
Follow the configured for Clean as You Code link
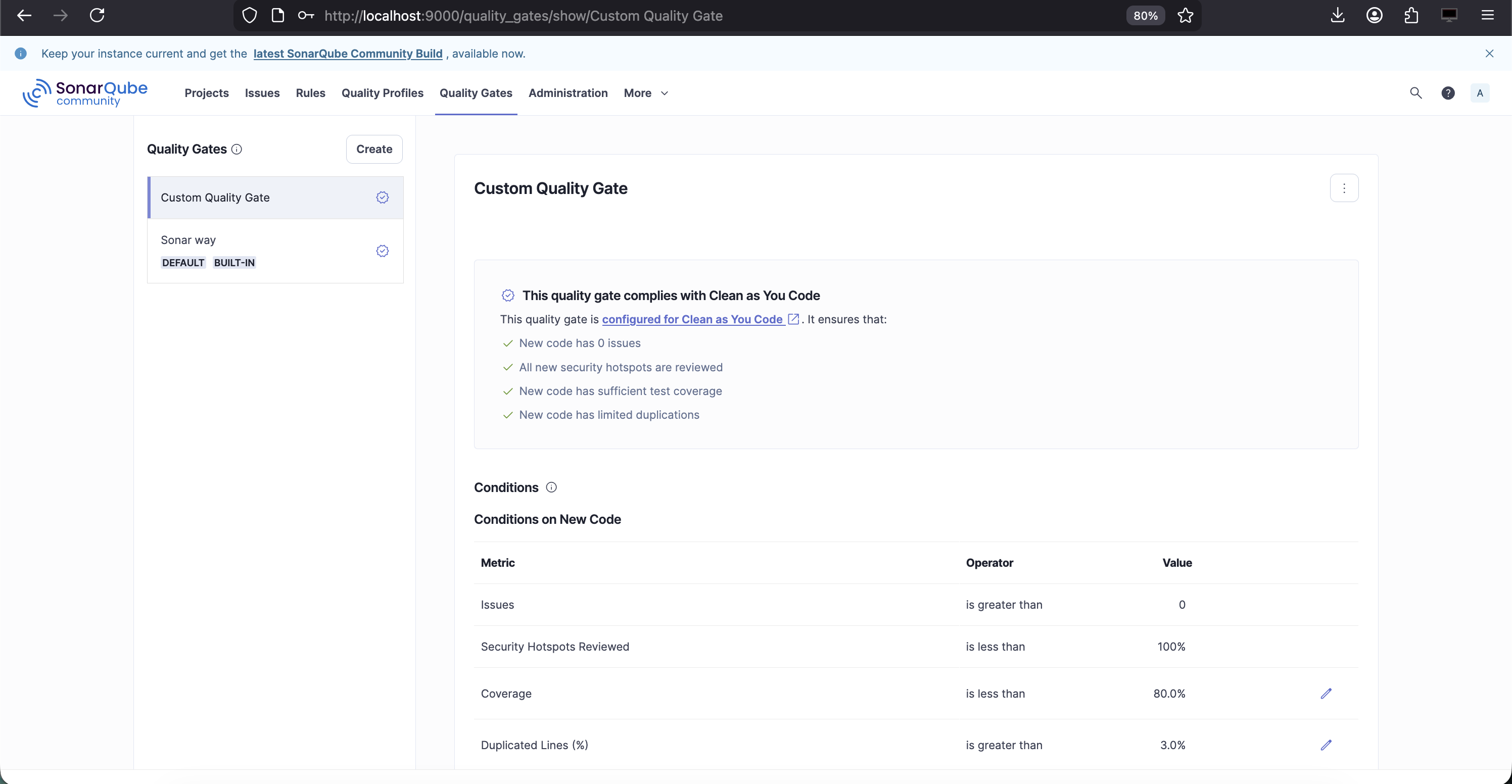click(693, 320)
